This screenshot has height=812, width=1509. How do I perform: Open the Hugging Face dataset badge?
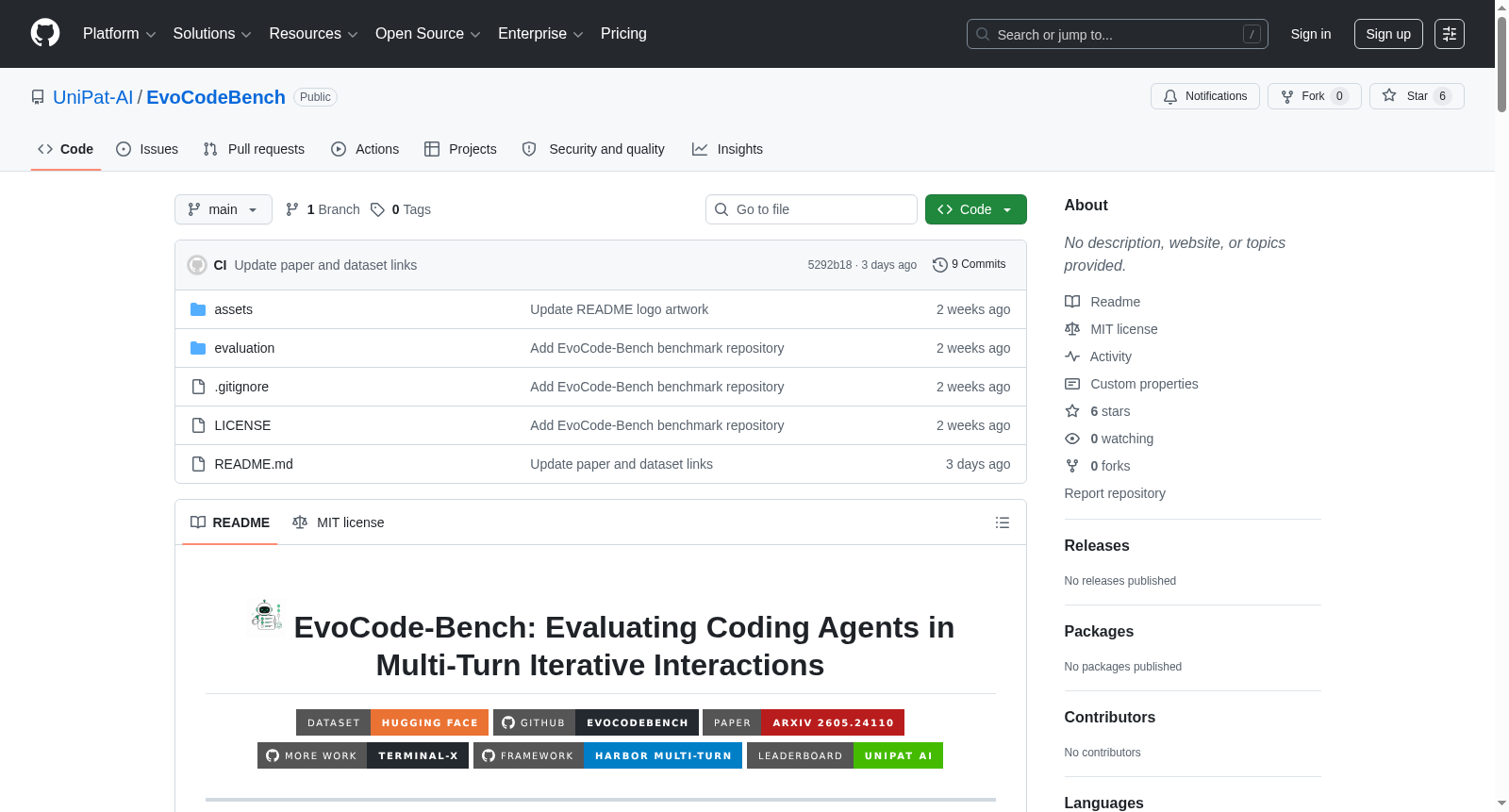point(392,722)
